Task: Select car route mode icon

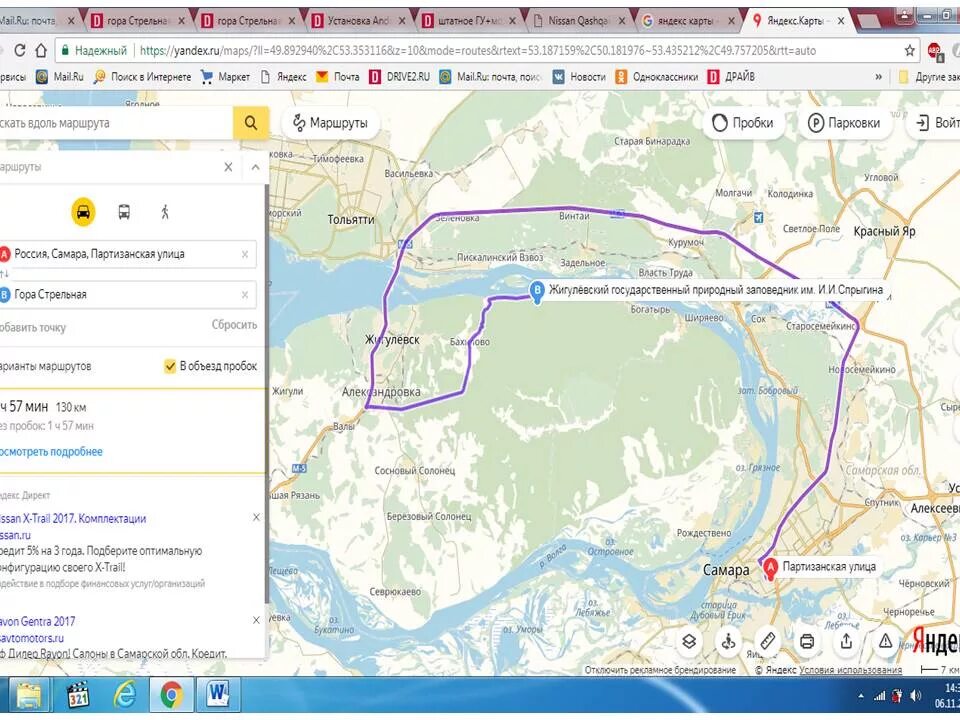Action: click(x=83, y=212)
